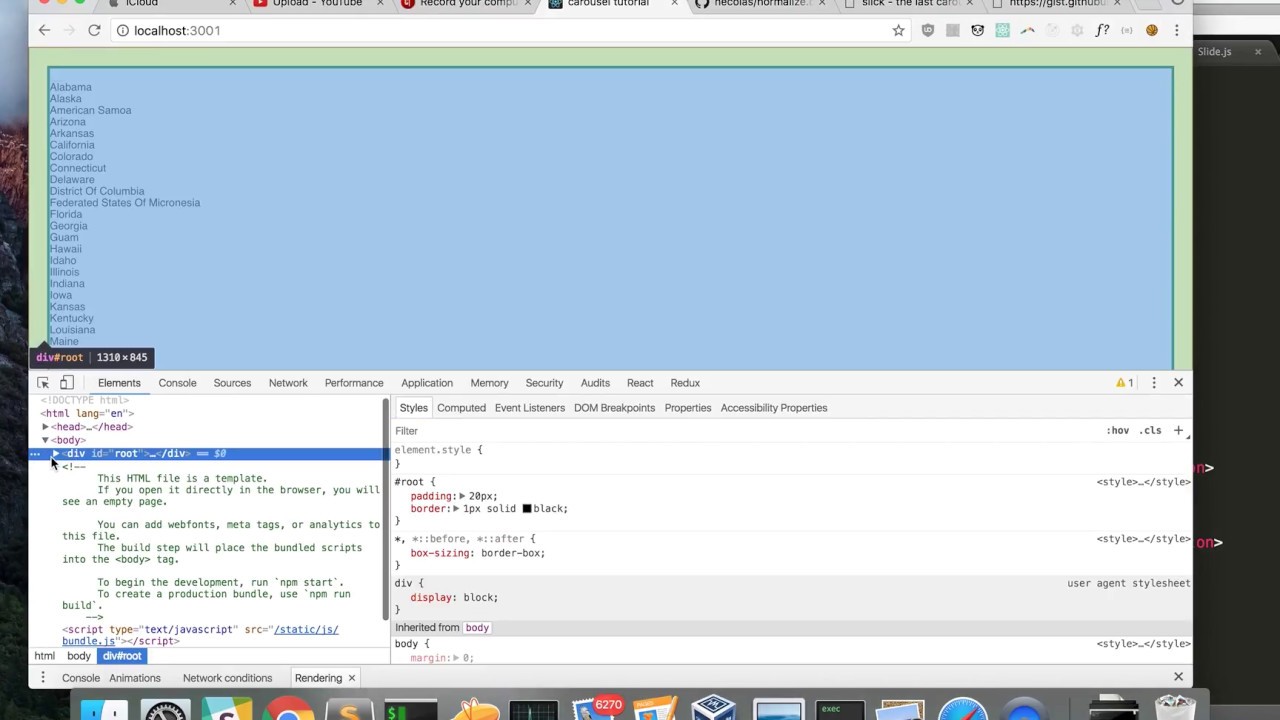This screenshot has width=1280, height=720.
Task: Open the Security panel tab
Action: (x=544, y=383)
